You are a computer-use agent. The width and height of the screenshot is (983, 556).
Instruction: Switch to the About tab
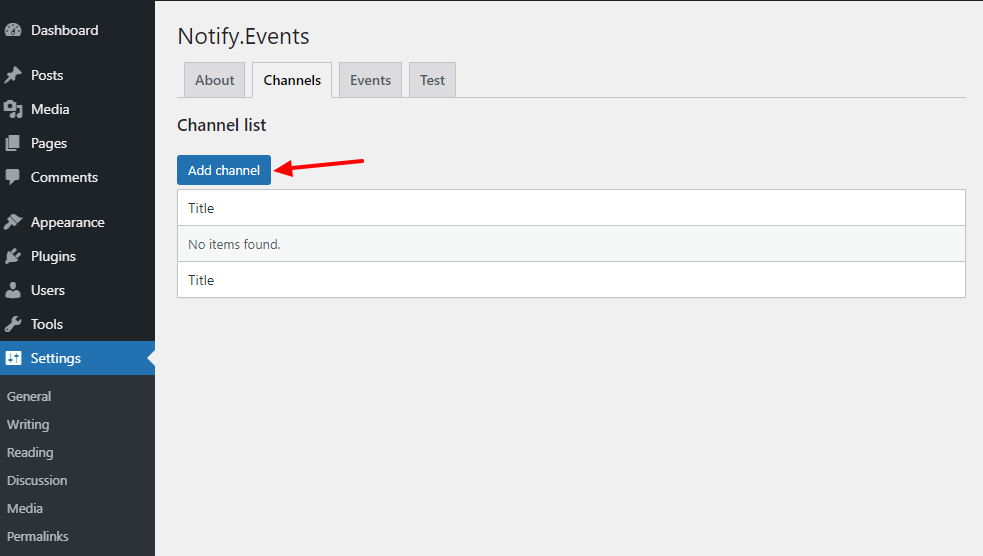tap(214, 80)
